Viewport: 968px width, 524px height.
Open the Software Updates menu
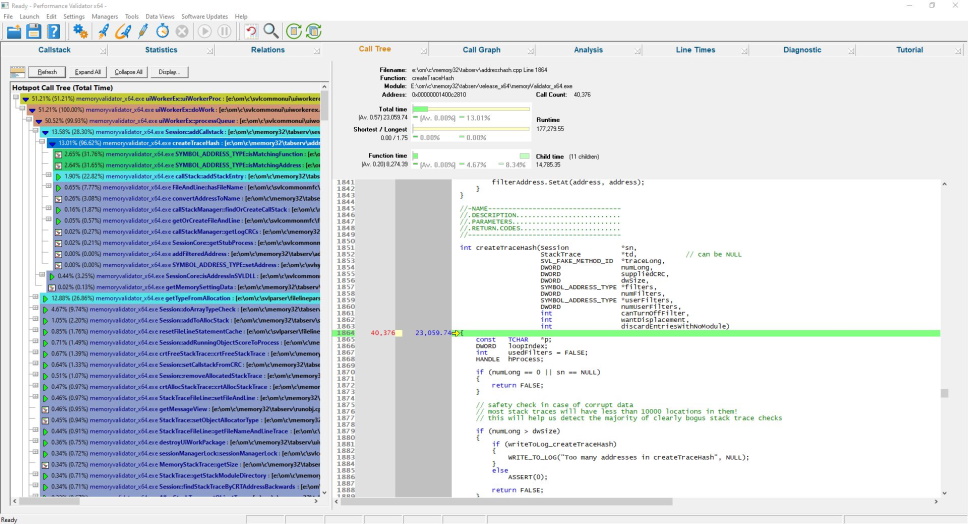[204, 17]
